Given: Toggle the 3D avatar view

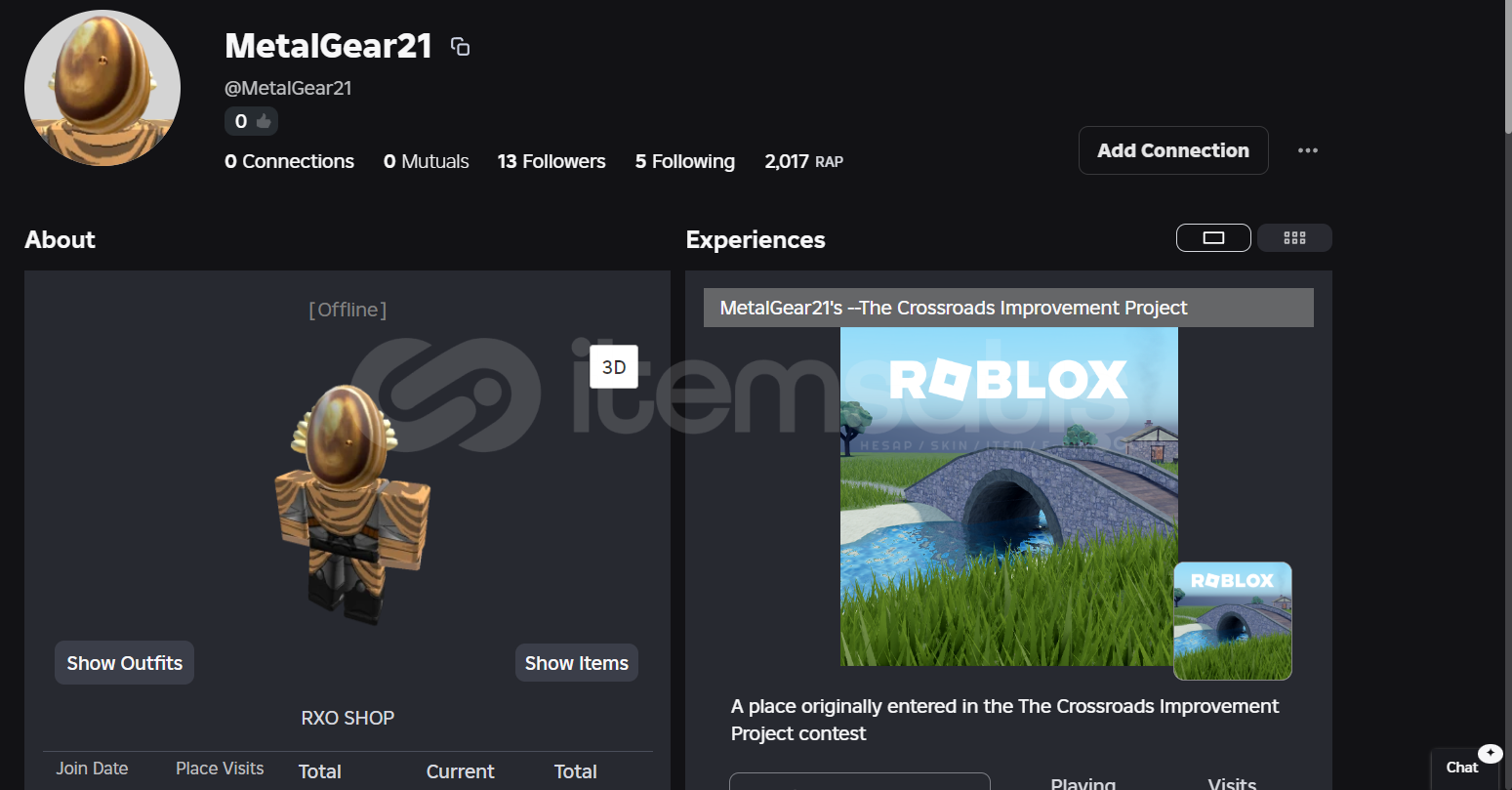Looking at the screenshot, I should click(x=614, y=367).
